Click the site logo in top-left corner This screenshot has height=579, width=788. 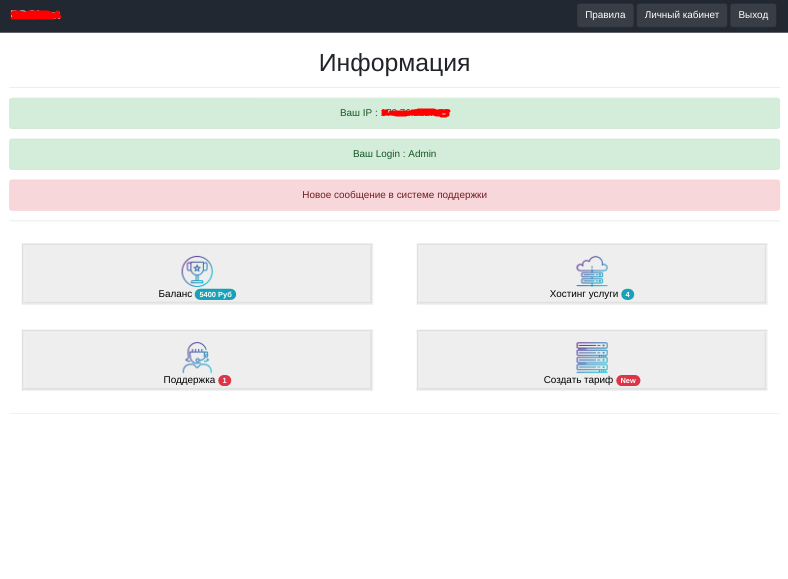tap(35, 15)
